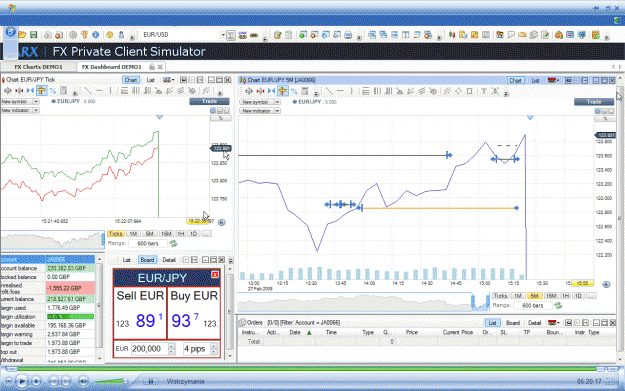Select Board view in quote panel
The height and width of the screenshot is (391, 625).
[147, 260]
